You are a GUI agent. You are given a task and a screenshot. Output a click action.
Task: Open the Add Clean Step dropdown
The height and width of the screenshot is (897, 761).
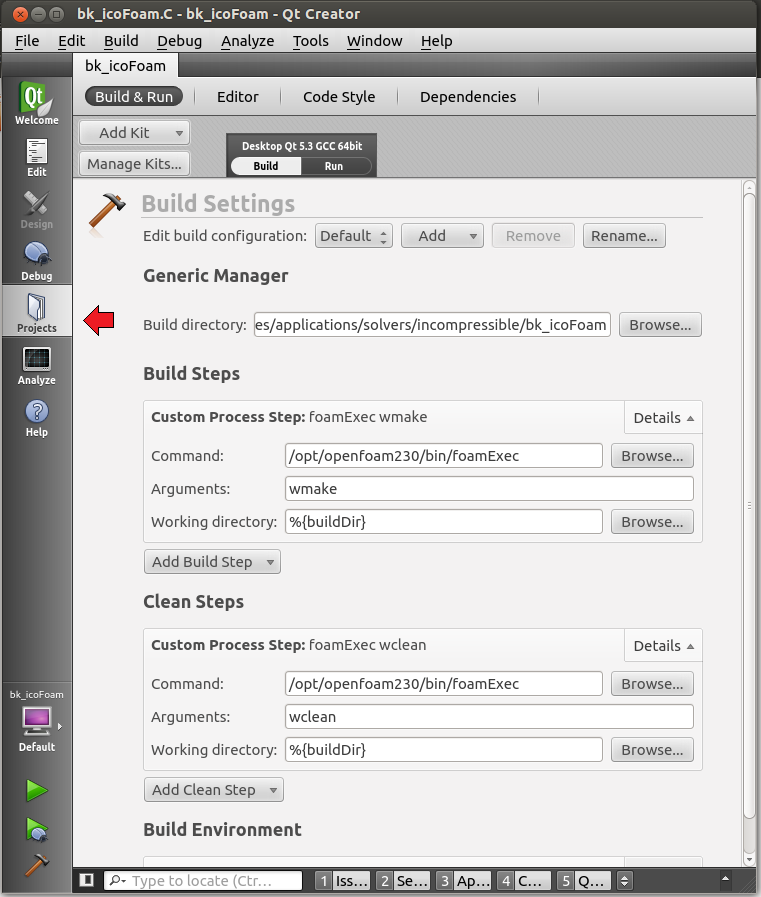pyautogui.click(x=214, y=789)
